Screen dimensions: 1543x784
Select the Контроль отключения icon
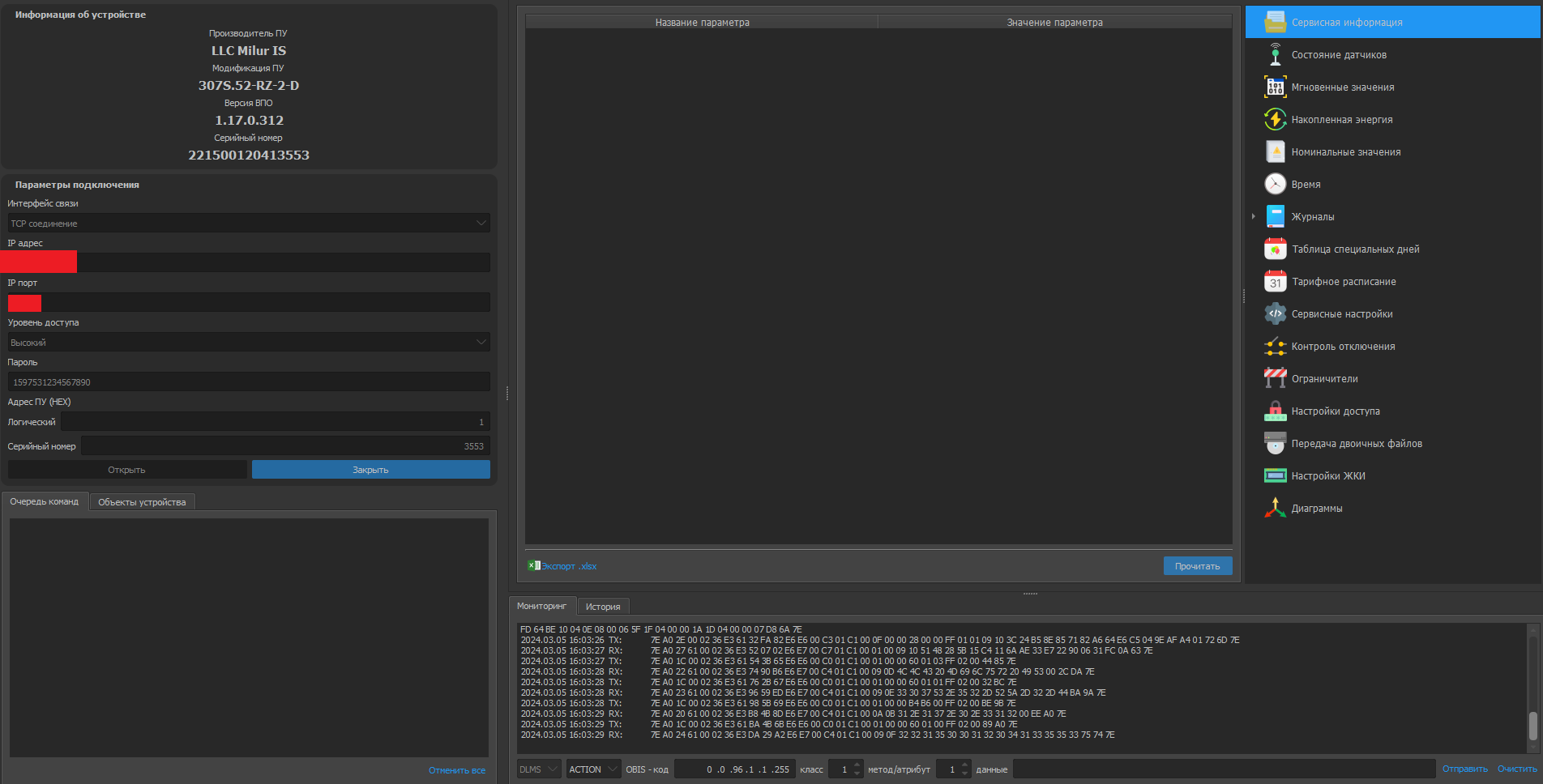click(x=1275, y=347)
